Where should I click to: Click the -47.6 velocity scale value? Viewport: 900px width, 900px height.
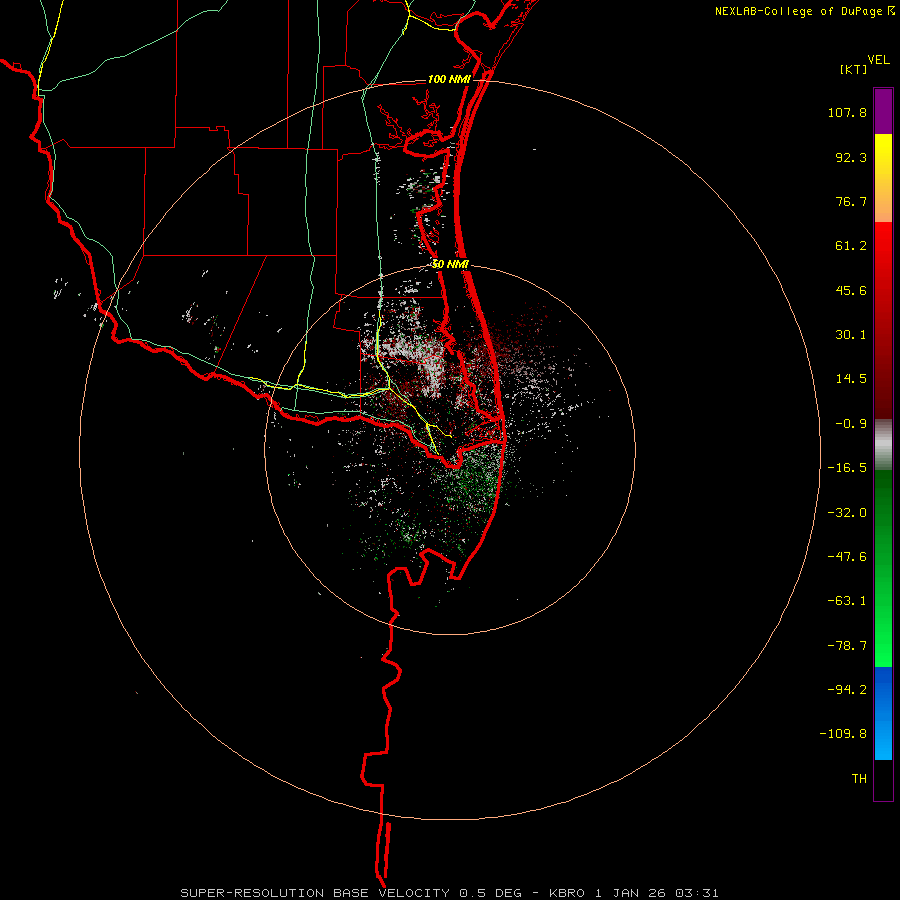847,557
